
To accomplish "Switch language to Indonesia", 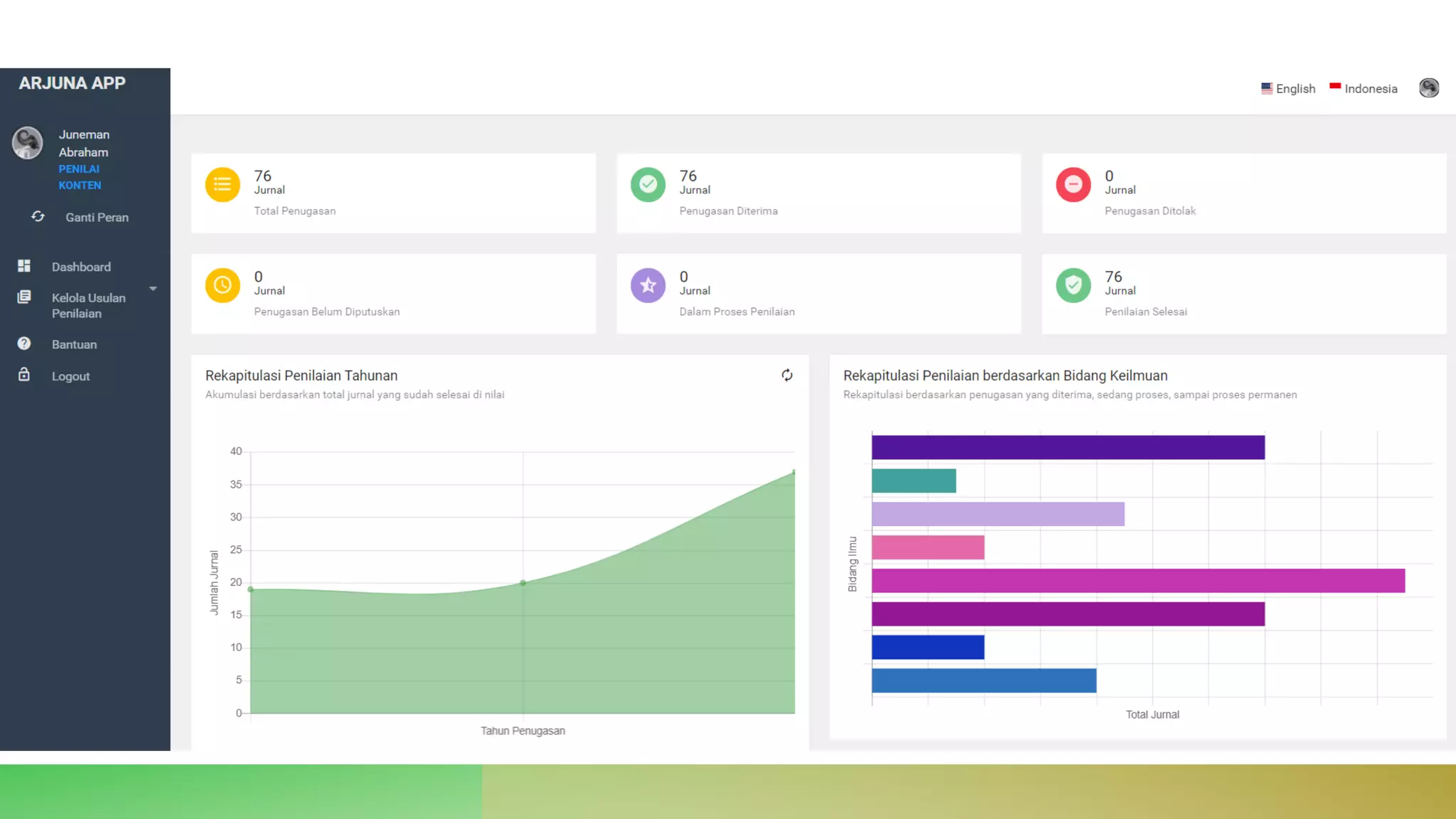I will coord(1364,89).
